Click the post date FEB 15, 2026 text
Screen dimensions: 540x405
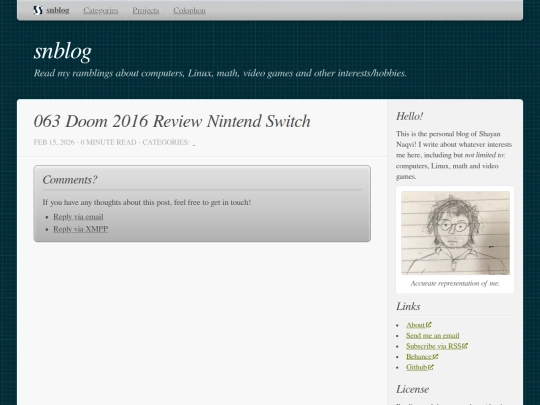pyautogui.click(x=54, y=142)
